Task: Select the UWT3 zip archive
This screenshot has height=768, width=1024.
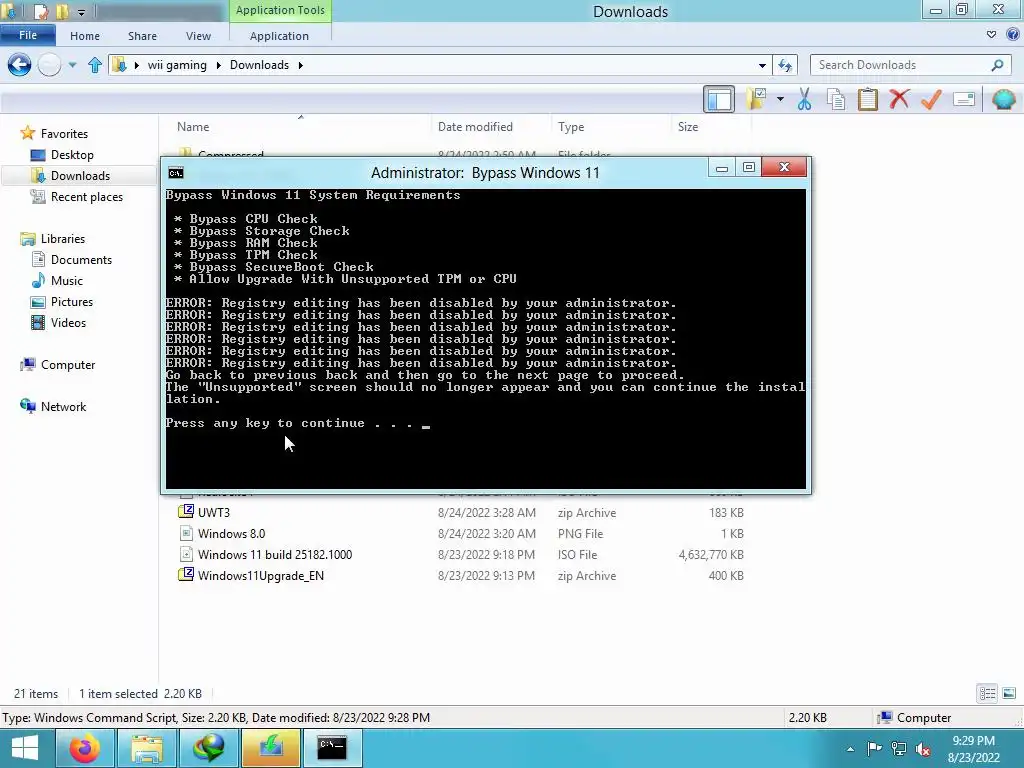Action: click(214, 513)
